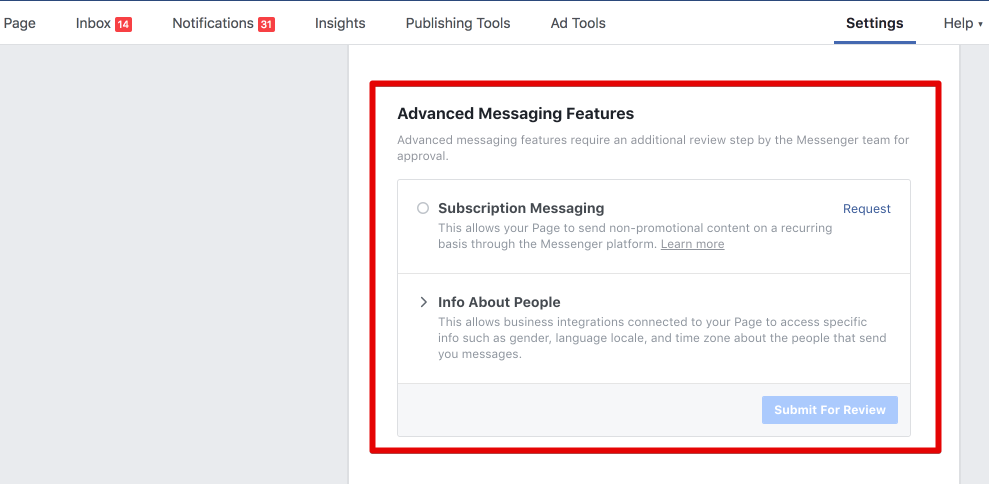Select the Settings tab
Viewport: 989px width, 484px height.
874,23
